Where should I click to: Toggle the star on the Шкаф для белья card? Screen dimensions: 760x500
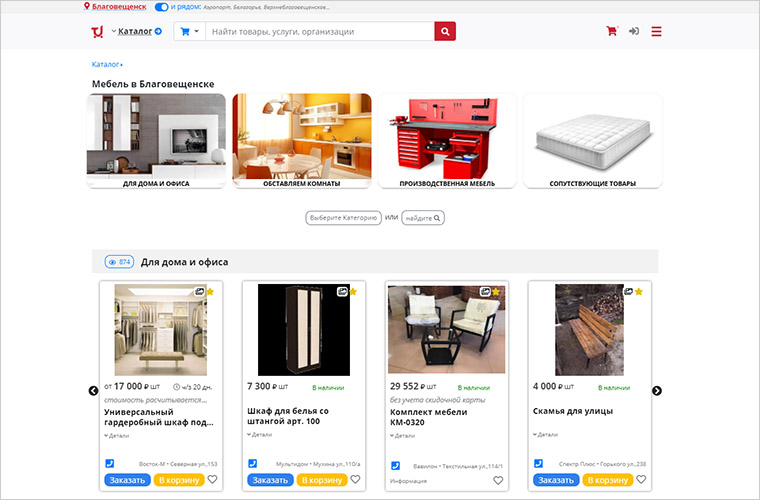click(x=353, y=292)
